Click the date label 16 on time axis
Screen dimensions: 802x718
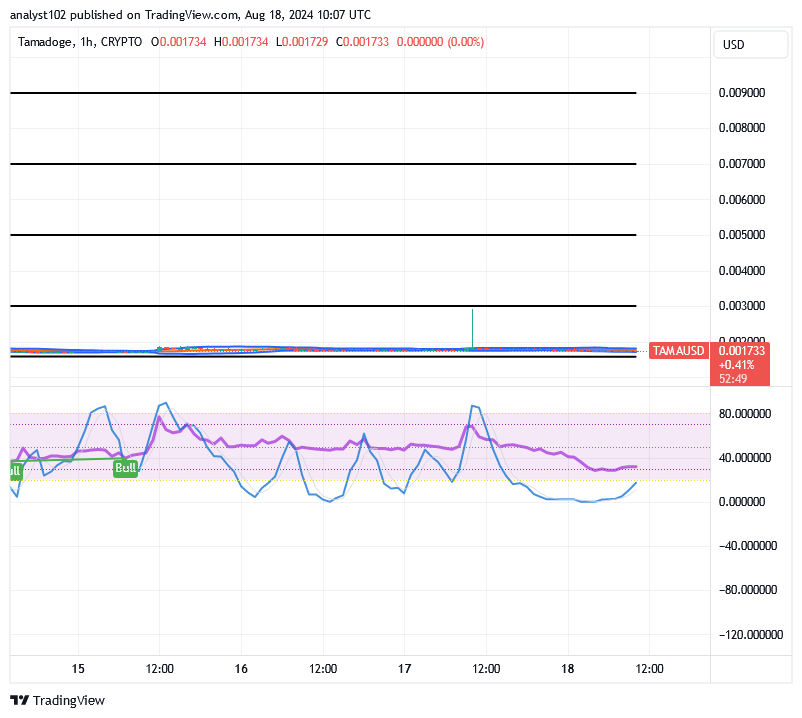[x=241, y=668]
